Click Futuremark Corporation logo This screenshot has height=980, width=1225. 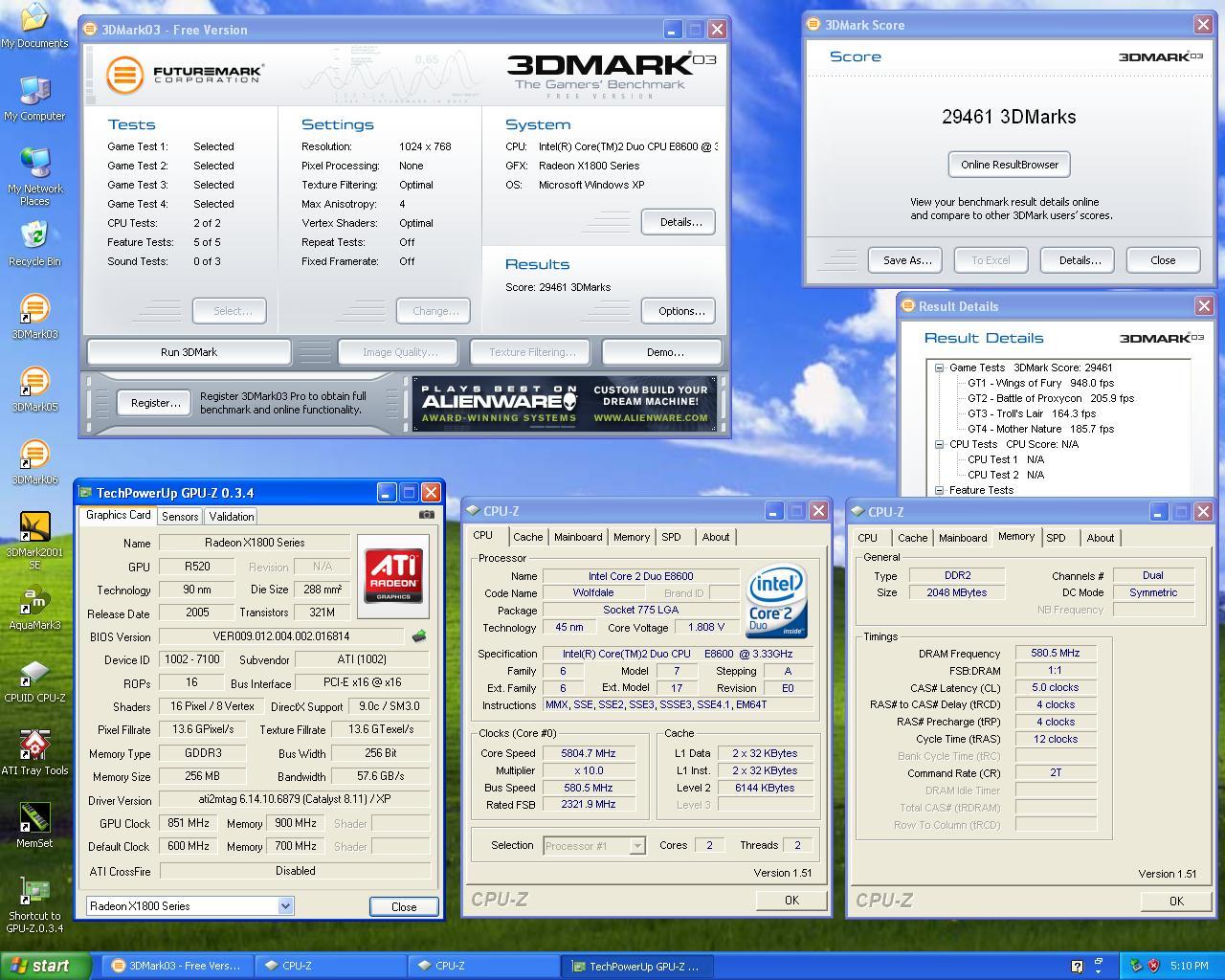(184, 74)
